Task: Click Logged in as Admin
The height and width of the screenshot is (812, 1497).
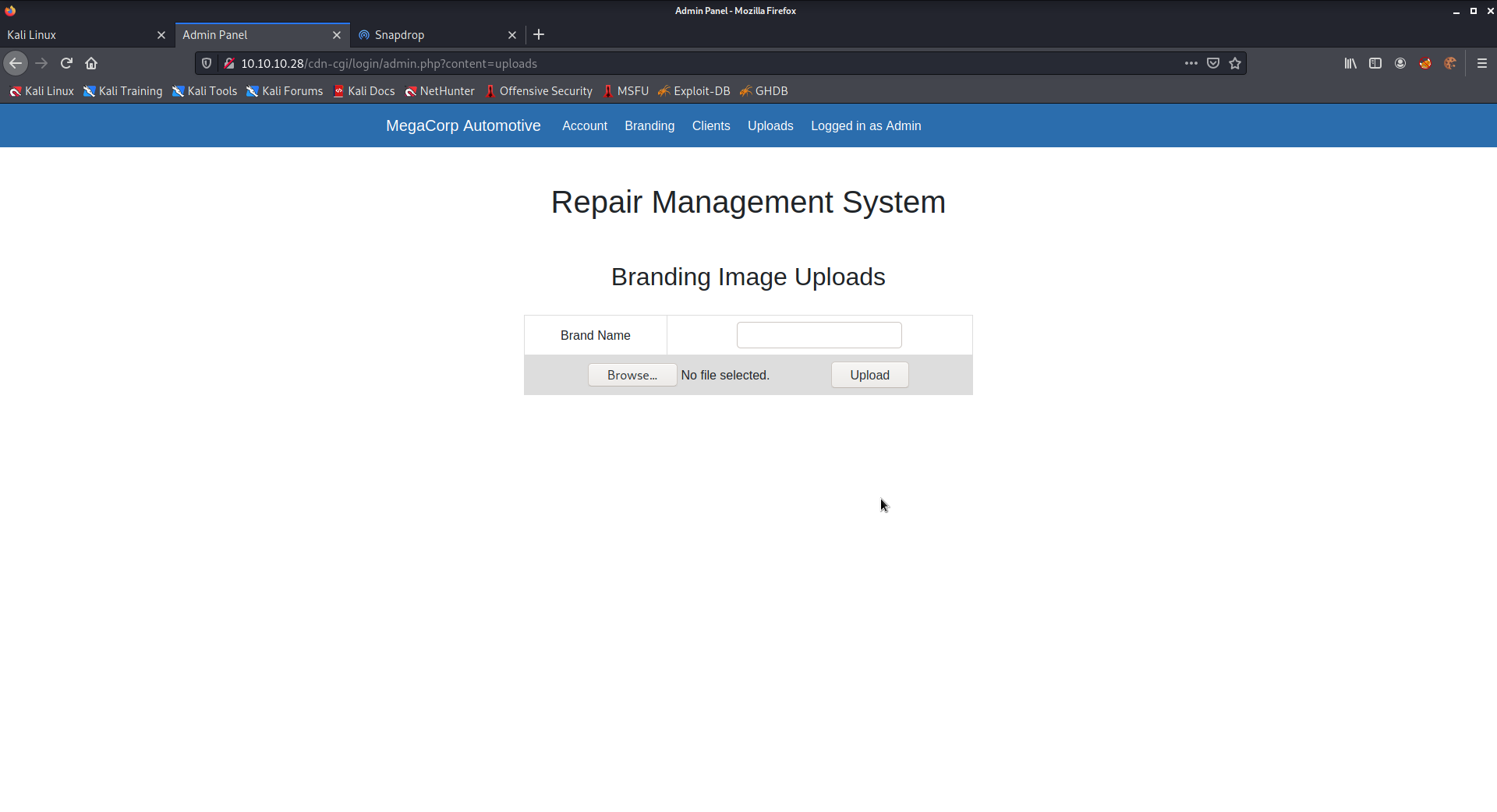Action: click(866, 125)
